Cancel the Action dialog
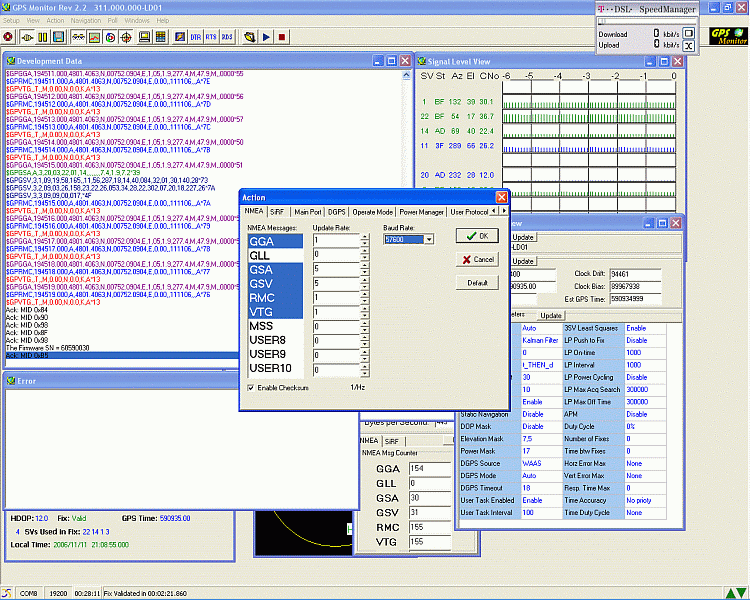 click(x=477, y=259)
